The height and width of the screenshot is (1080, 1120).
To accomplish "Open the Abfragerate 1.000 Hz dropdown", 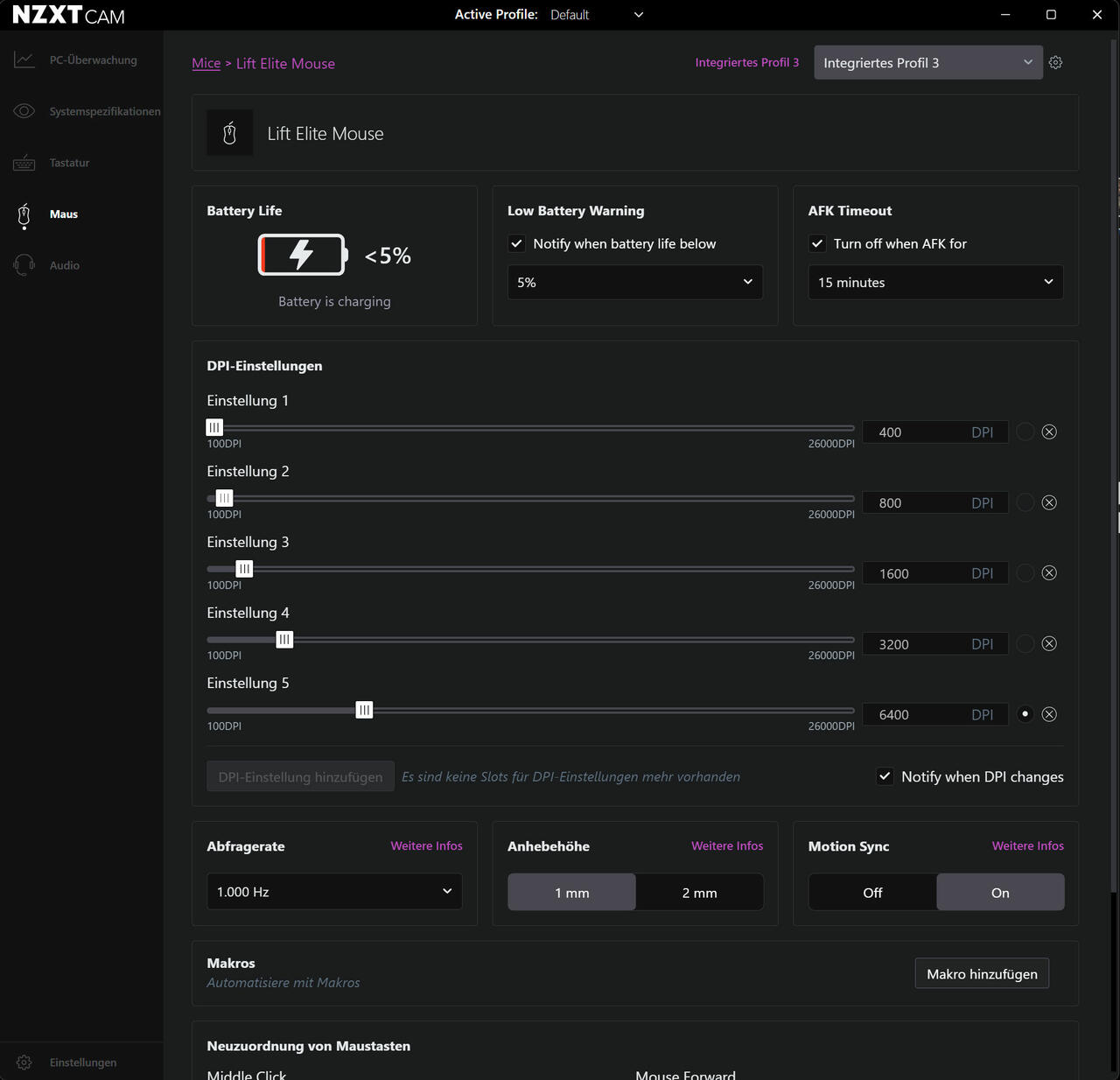I will [x=334, y=892].
